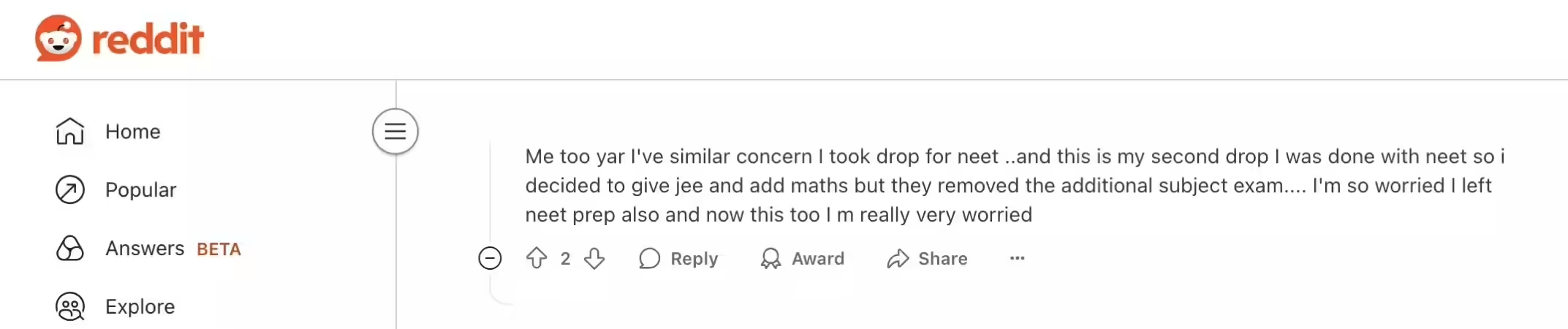
Task: Open the Home sidebar item
Action: (132, 132)
